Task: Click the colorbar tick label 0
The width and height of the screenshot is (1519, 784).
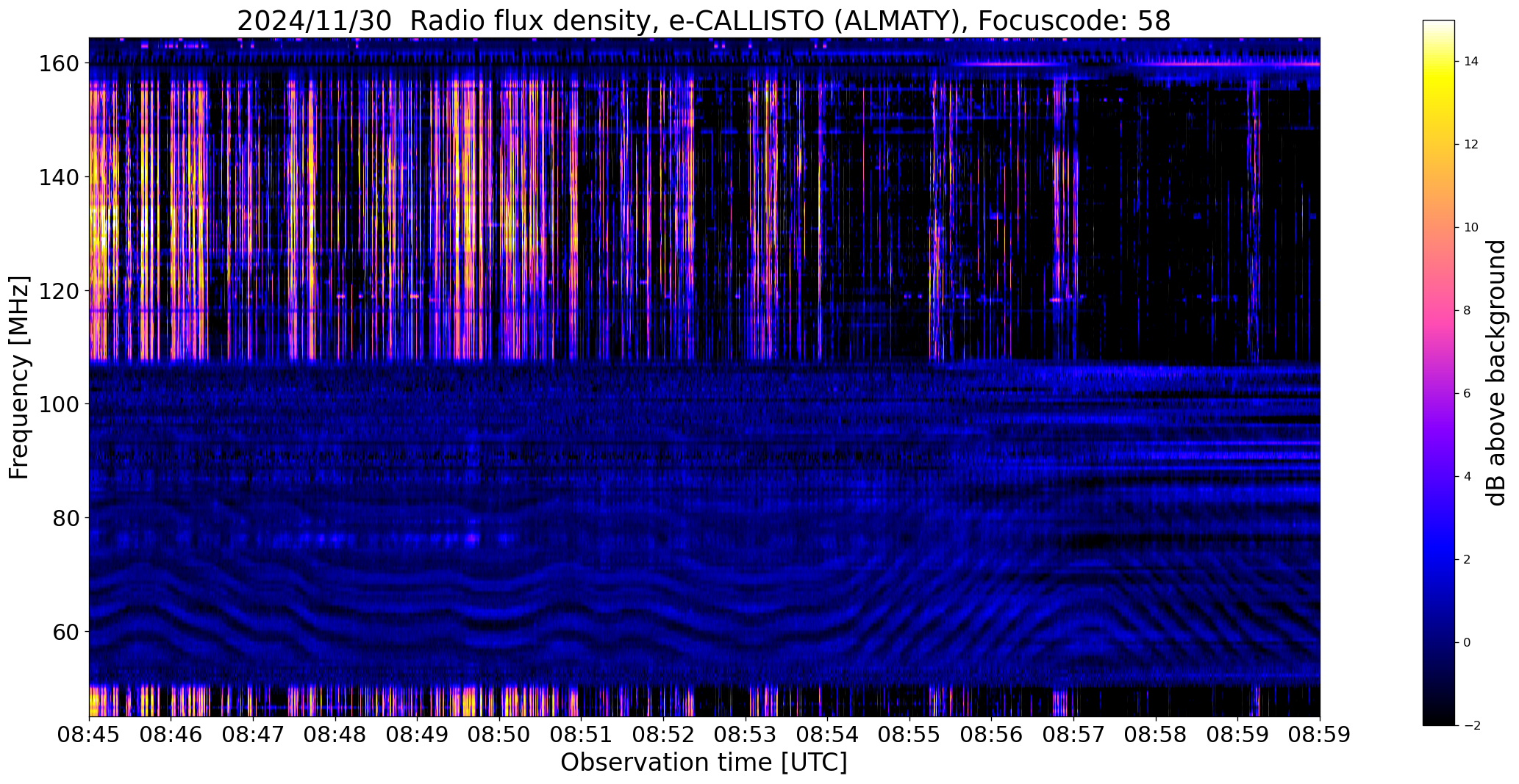Action: pos(1468,643)
